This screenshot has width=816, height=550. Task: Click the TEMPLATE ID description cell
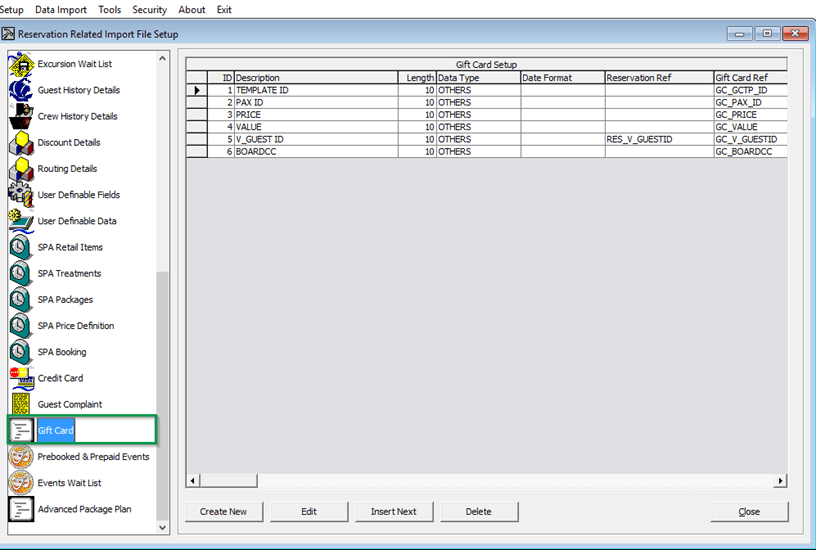[x=316, y=90]
